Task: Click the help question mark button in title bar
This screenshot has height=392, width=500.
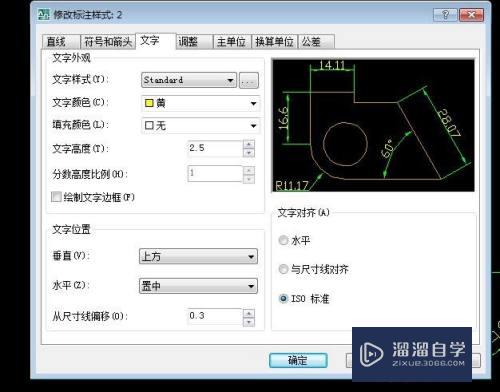Action: [x=445, y=15]
